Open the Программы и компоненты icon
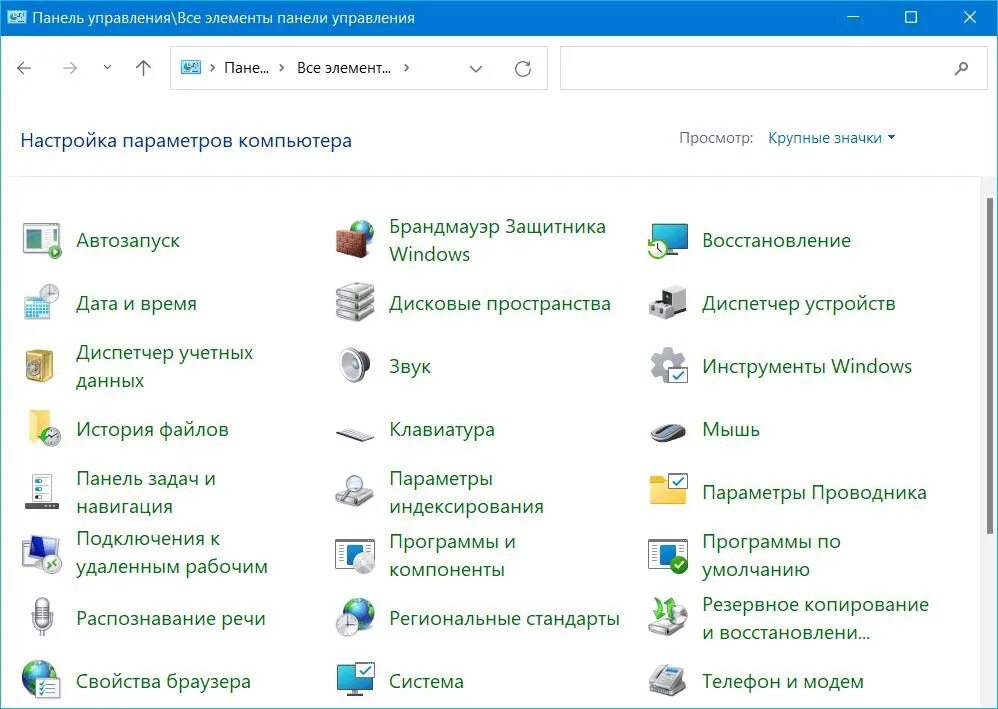 pos(355,555)
